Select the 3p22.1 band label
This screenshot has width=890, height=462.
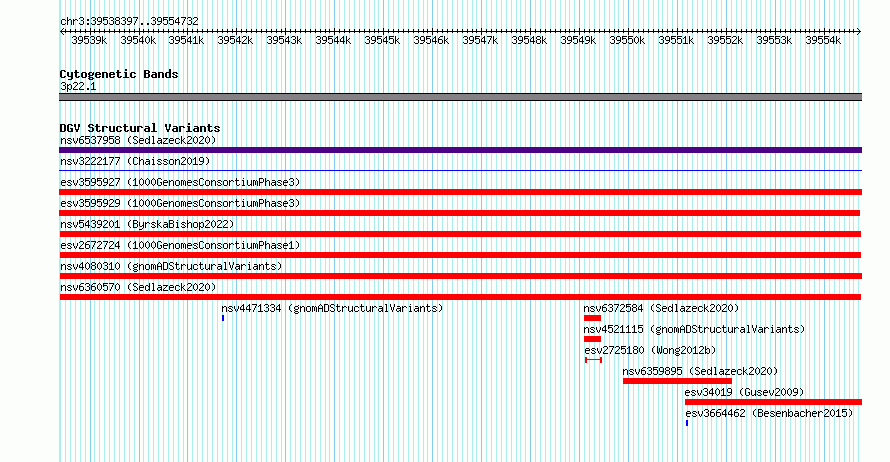point(78,86)
